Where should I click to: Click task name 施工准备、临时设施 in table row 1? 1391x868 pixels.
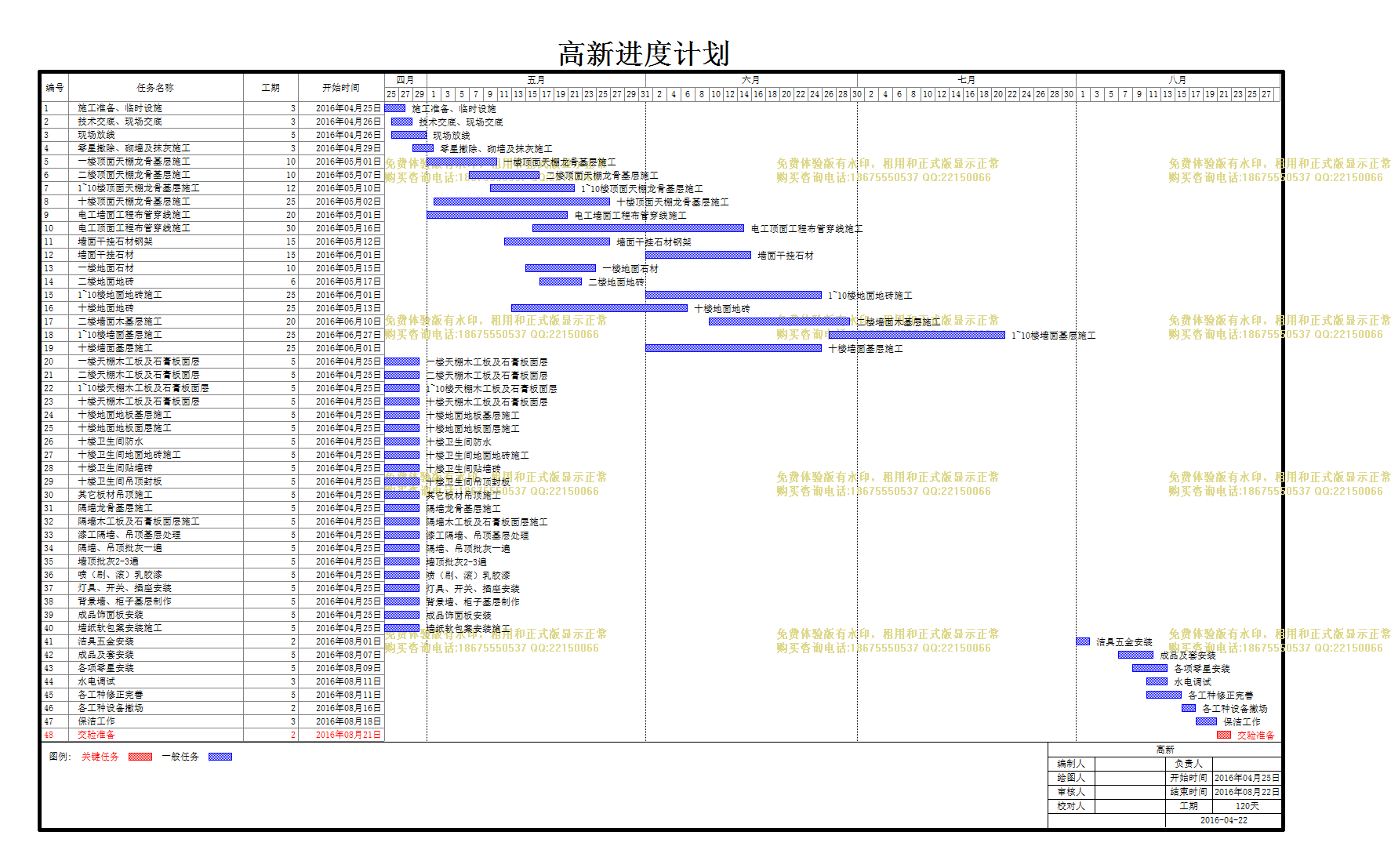click(x=120, y=108)
